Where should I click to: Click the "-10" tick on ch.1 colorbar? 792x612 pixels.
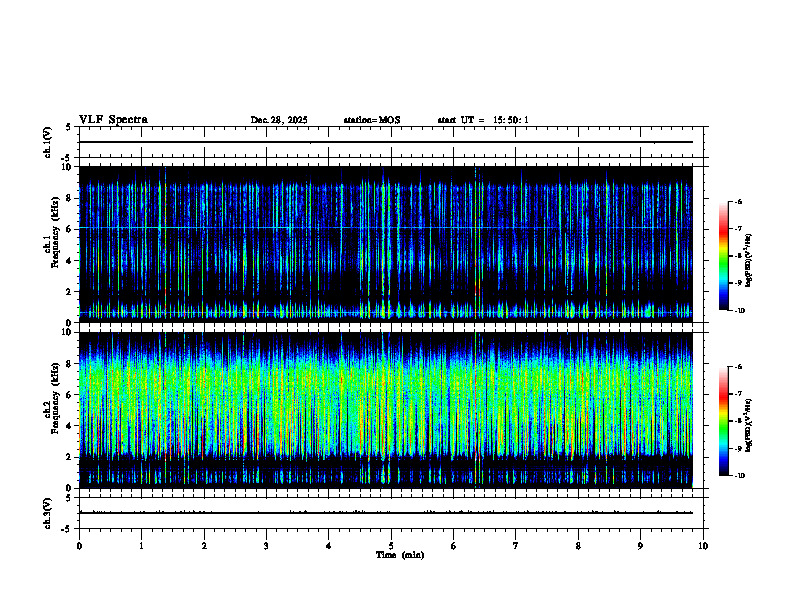pos(740,311)
